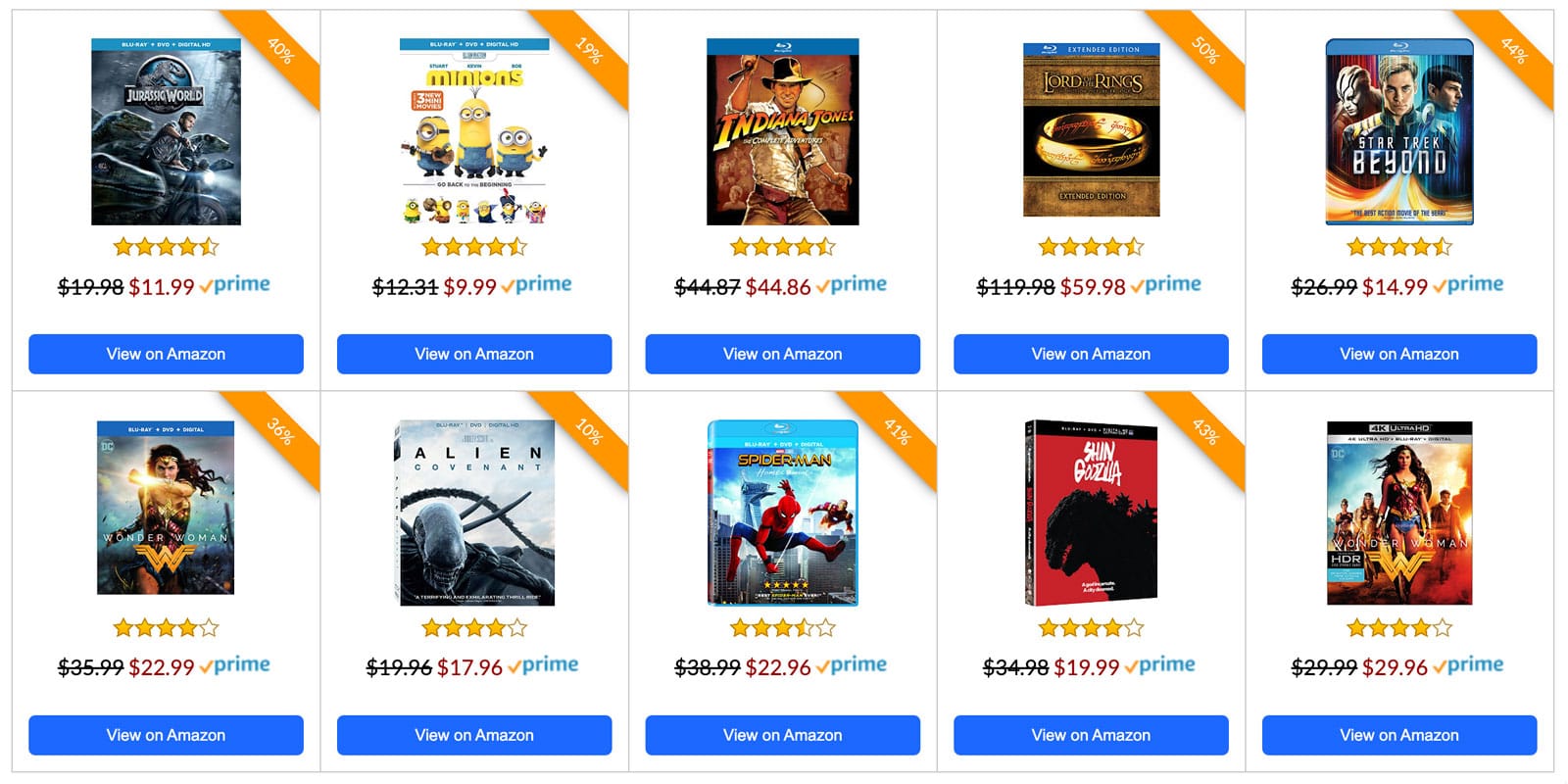View Alien Covenant on Amazon
1568x784 pixels.
coord(474,735)
